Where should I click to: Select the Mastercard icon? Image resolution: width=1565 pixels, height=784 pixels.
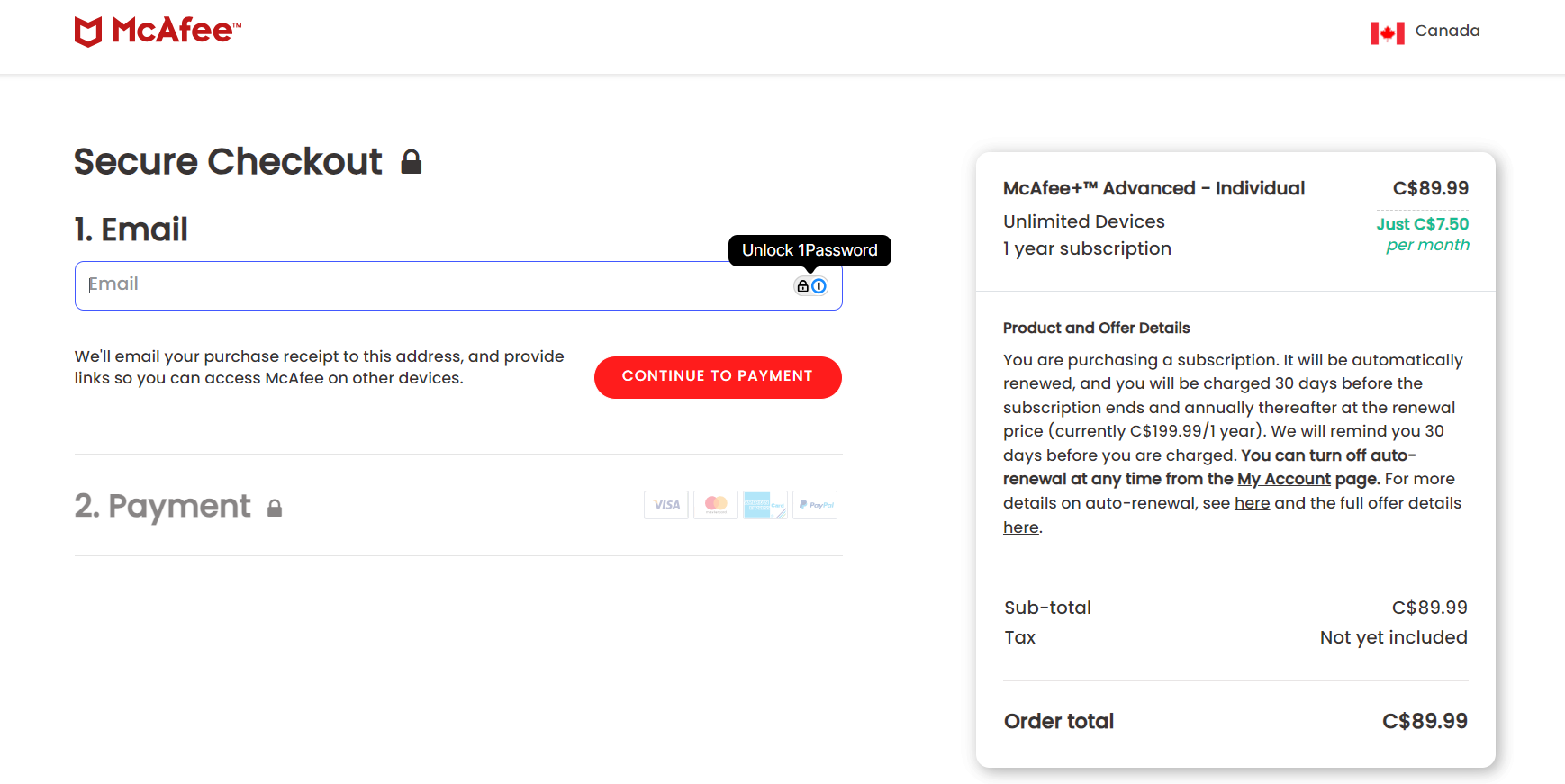click(716, 505)
